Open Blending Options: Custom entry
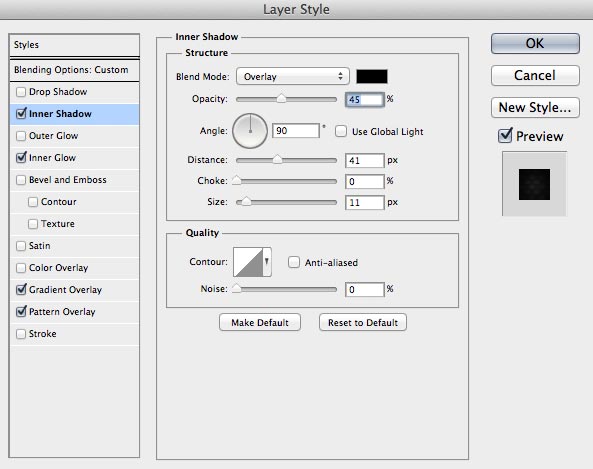 coord(75,70)
